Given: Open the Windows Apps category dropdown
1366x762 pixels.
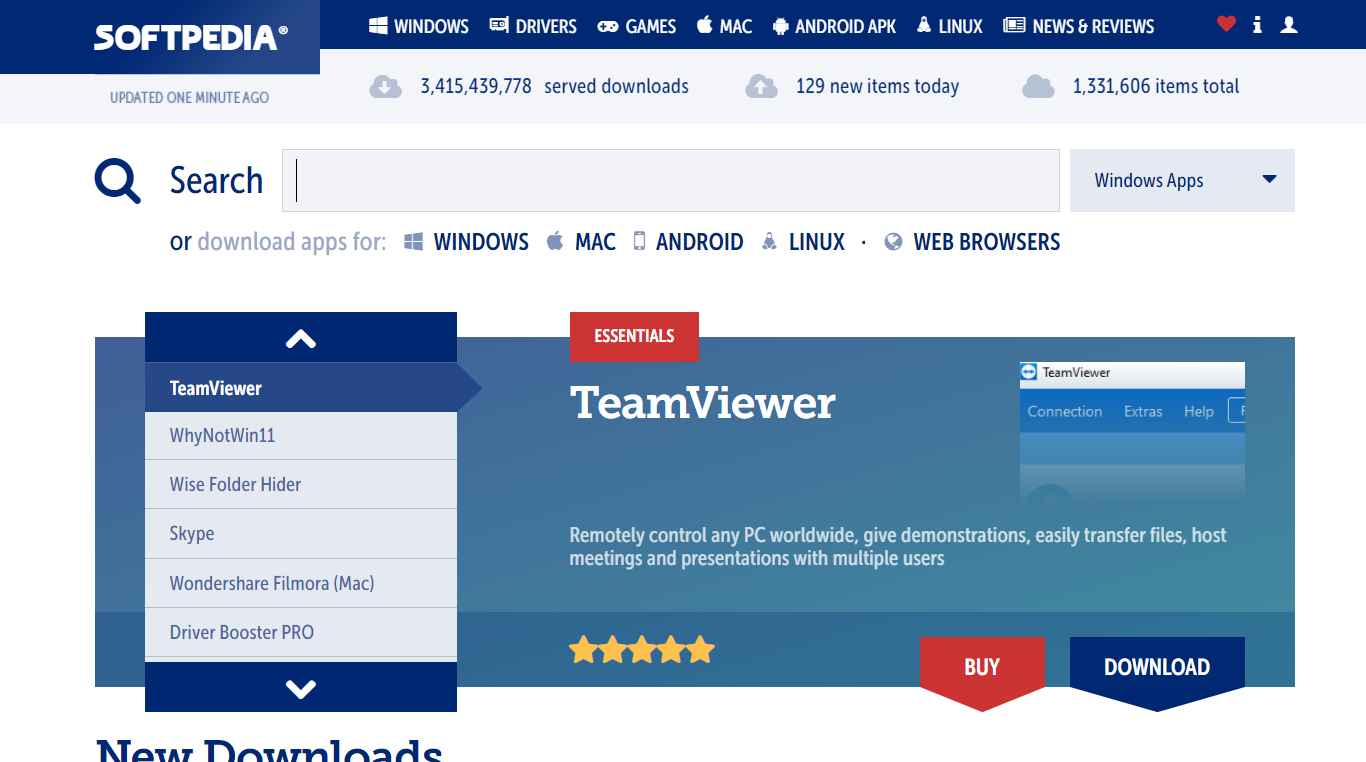Looking at the screenshot, I should pos(1182,181).
